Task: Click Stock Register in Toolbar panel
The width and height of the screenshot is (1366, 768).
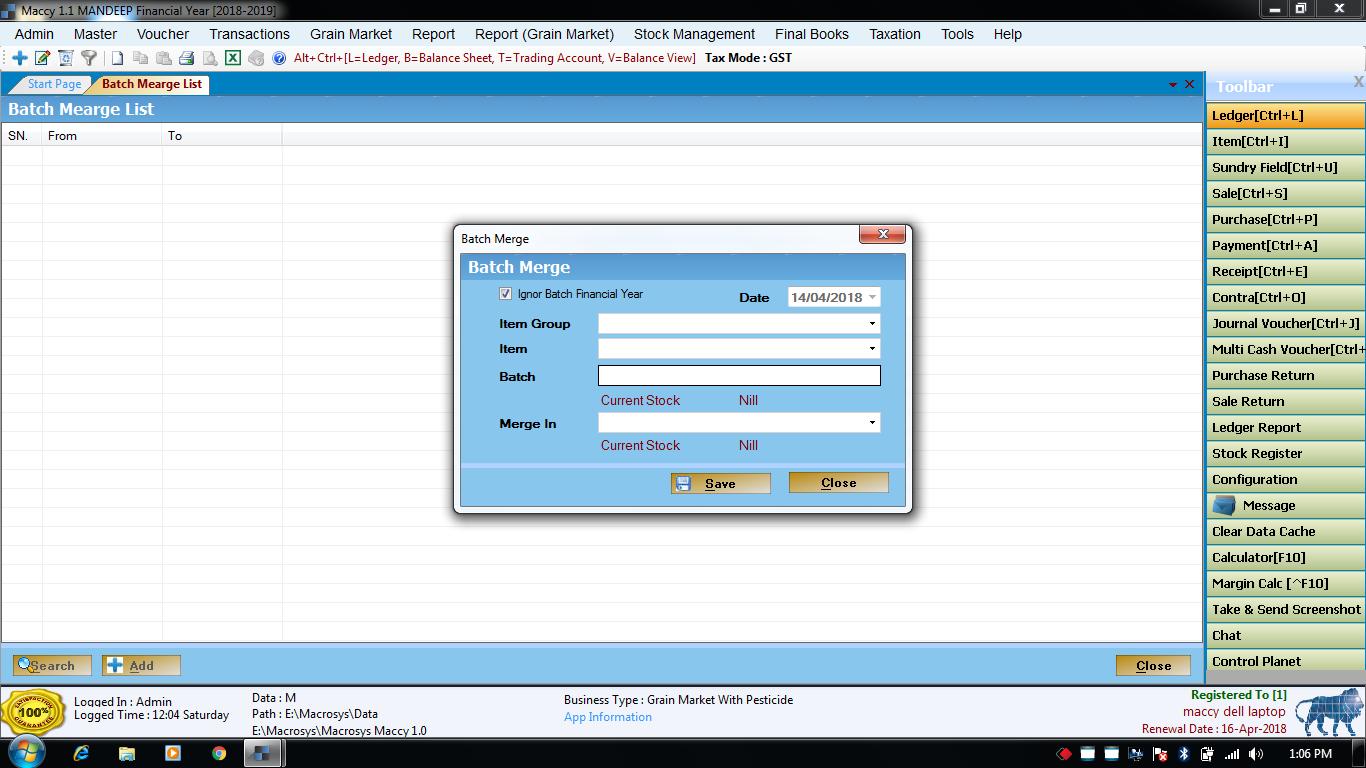Action: [x=1285, y=453]
